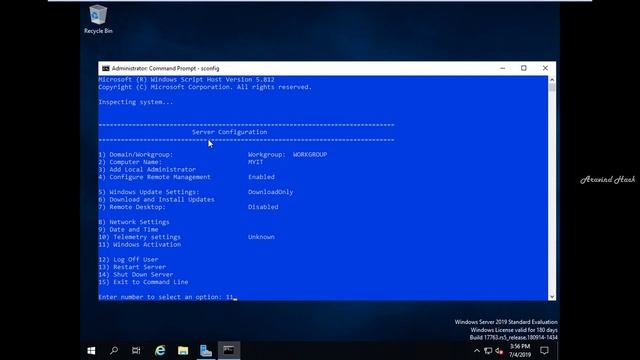This screenshot has height=360, width=640.
Task: Click Show Desktop sliver at taskbar end
Action: [558, 351]
